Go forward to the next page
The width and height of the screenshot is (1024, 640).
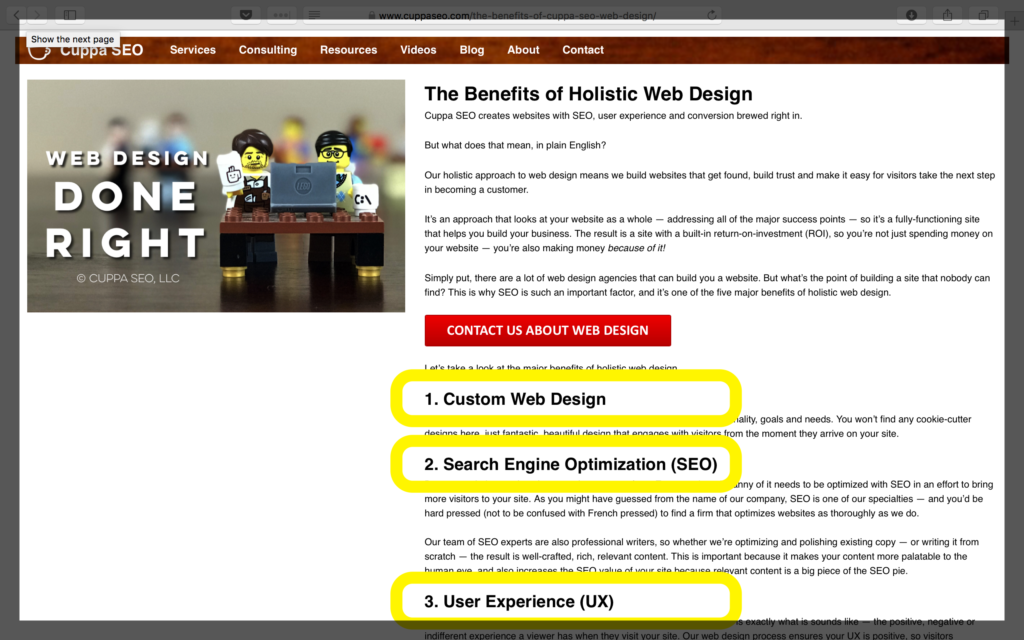(36, 14)
